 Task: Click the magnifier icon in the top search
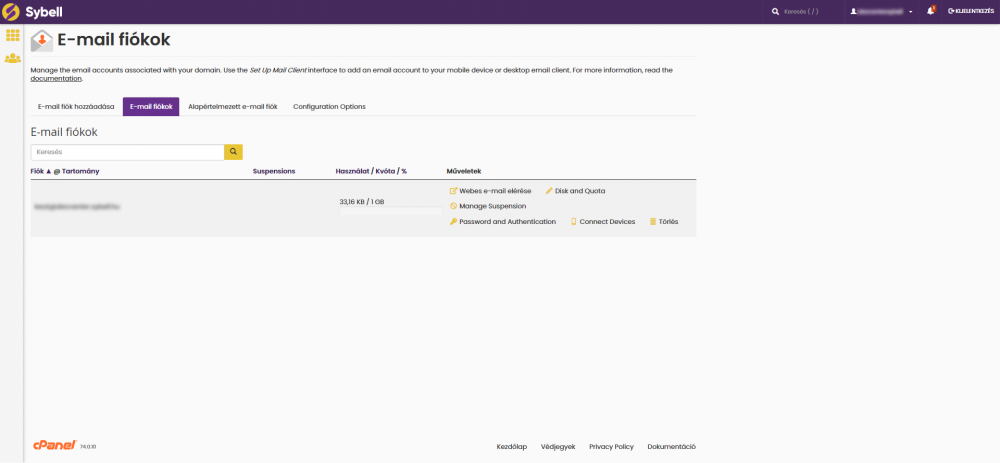pyautogui.click(x=776, y=11)
